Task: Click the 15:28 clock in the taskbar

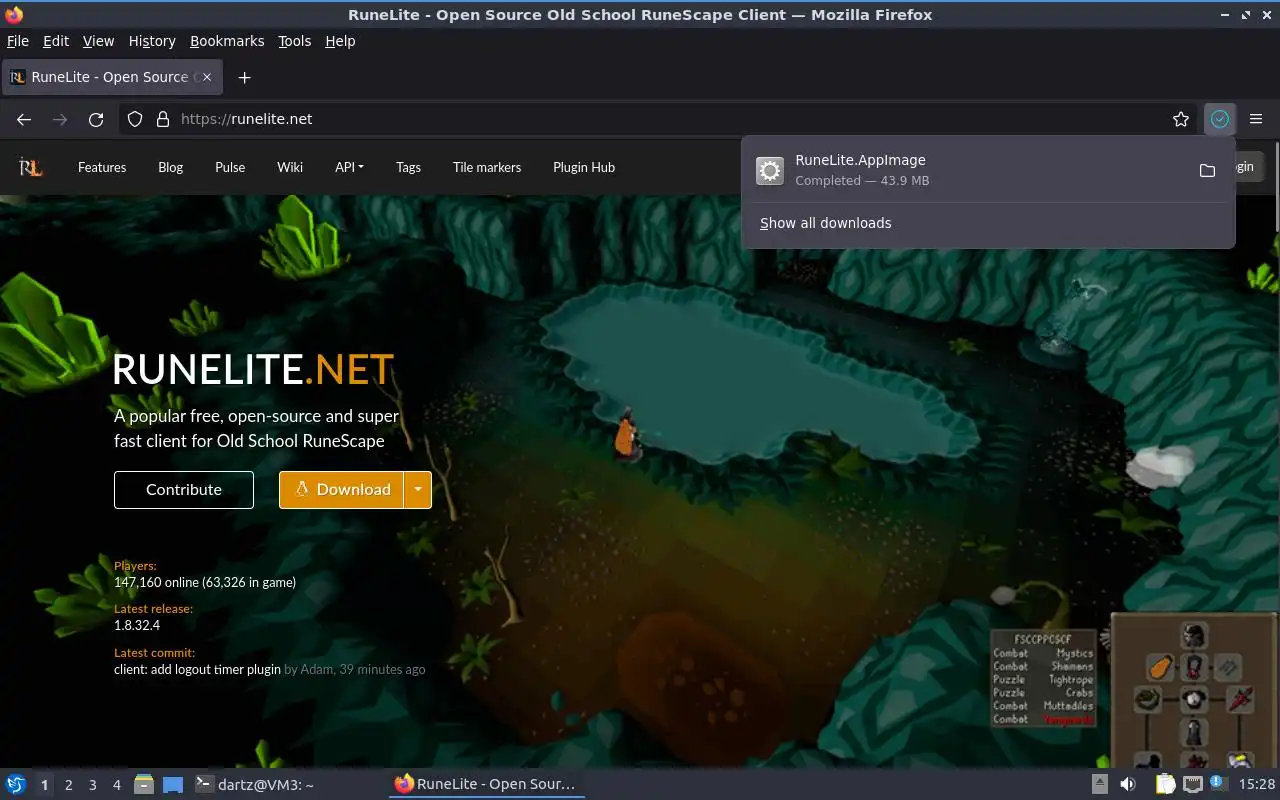Action: point(1257,784)
